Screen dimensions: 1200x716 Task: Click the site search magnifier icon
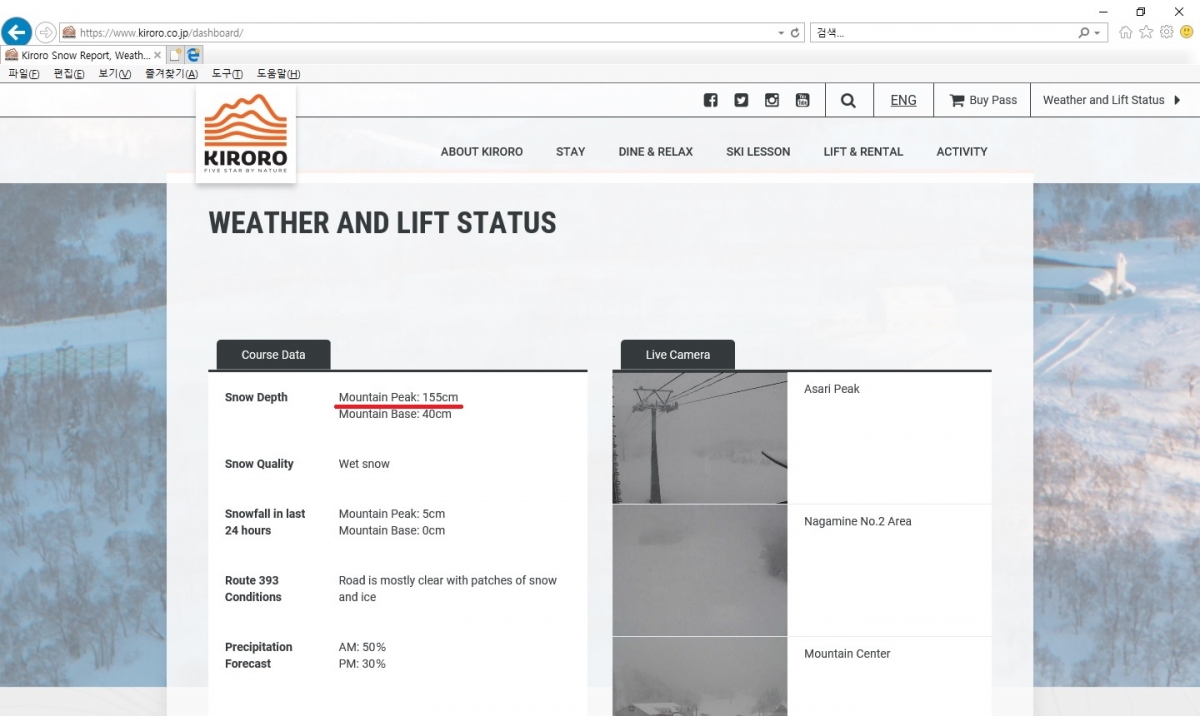(x=848, y=100)
